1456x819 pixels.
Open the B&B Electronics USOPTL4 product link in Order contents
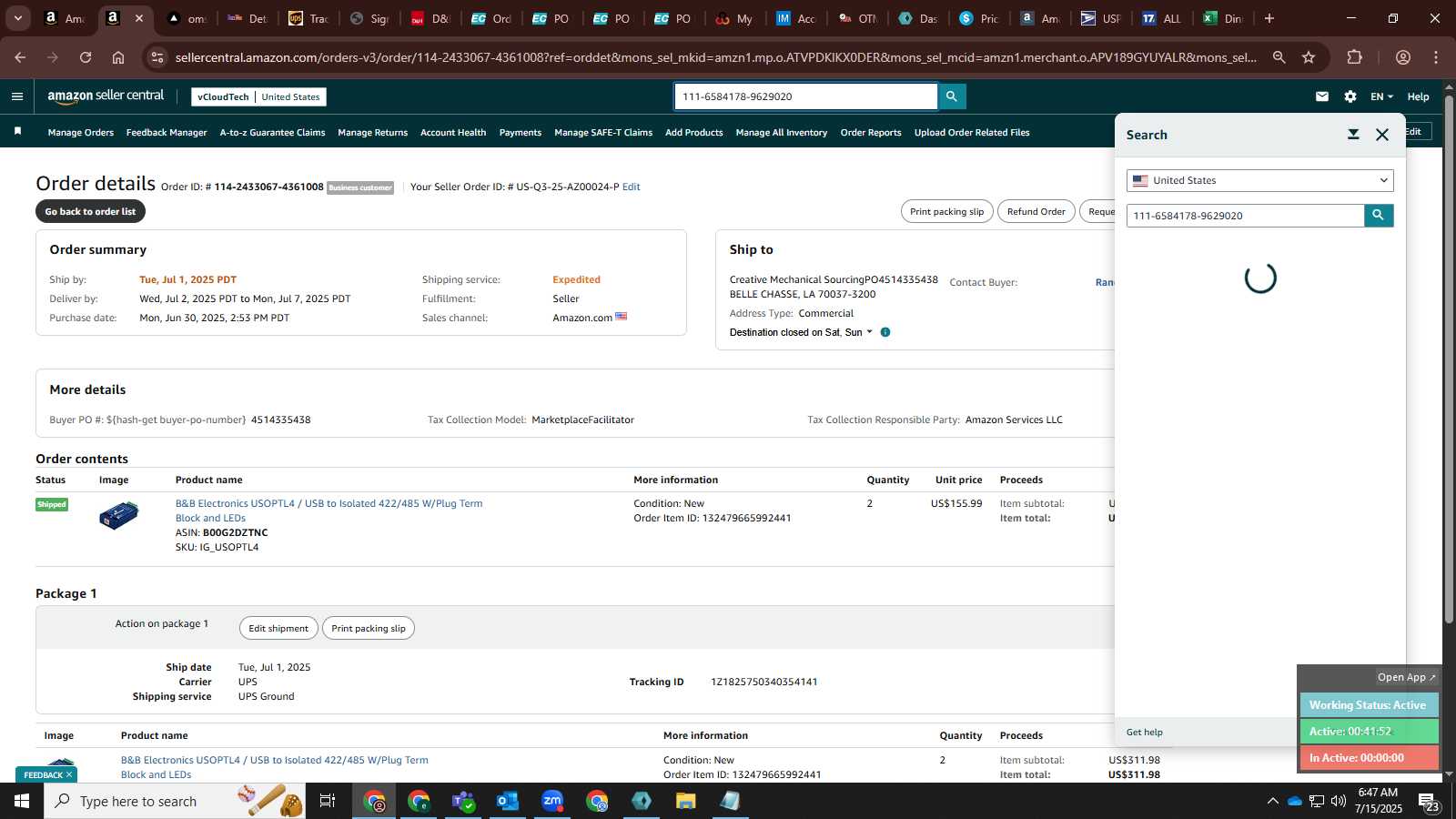coord(329,511)
